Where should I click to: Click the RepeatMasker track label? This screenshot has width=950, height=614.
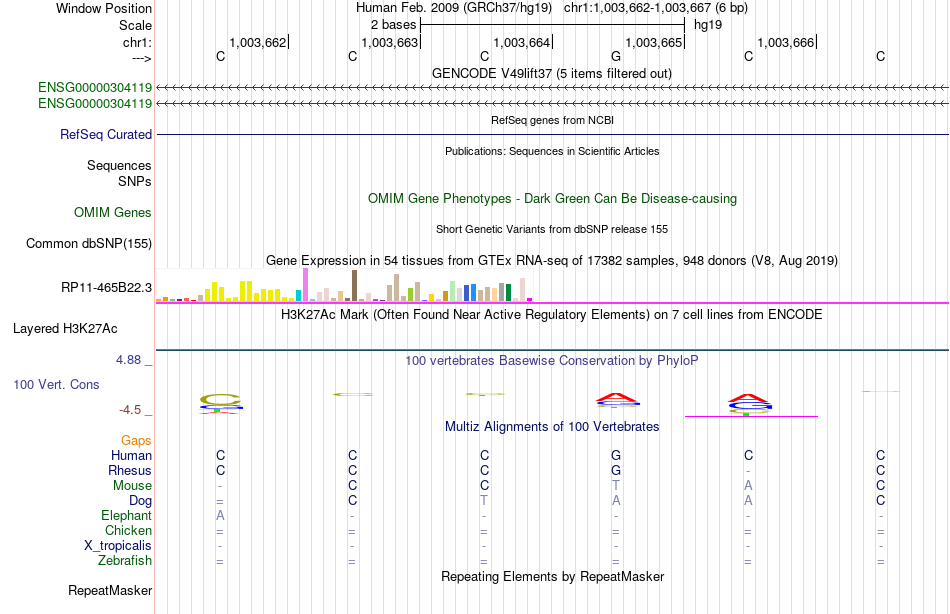[x=110, y=590]
